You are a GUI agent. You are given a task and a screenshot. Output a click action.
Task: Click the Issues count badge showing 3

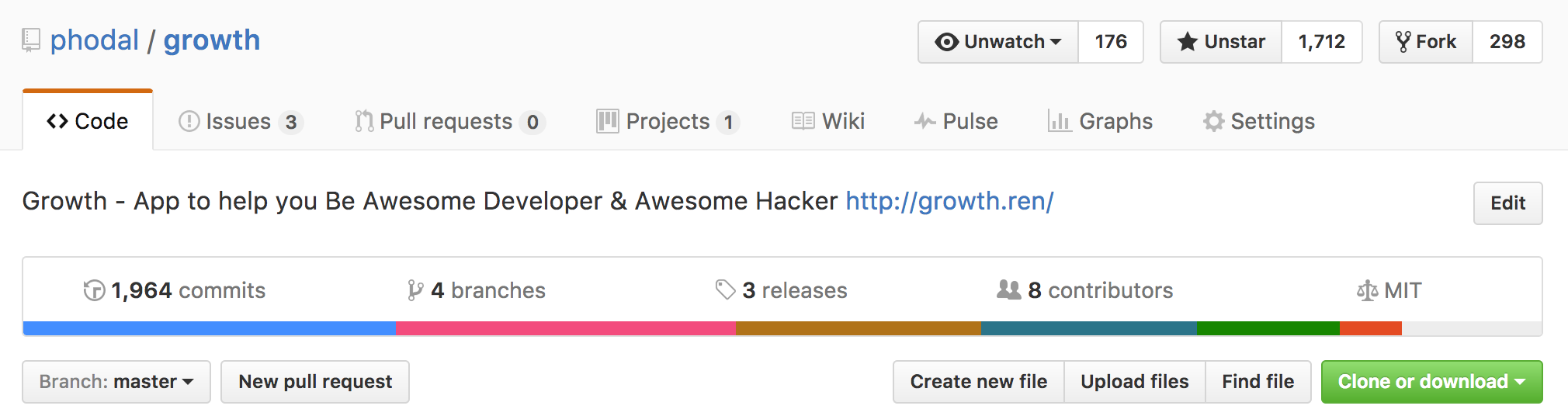click(291, 123)
